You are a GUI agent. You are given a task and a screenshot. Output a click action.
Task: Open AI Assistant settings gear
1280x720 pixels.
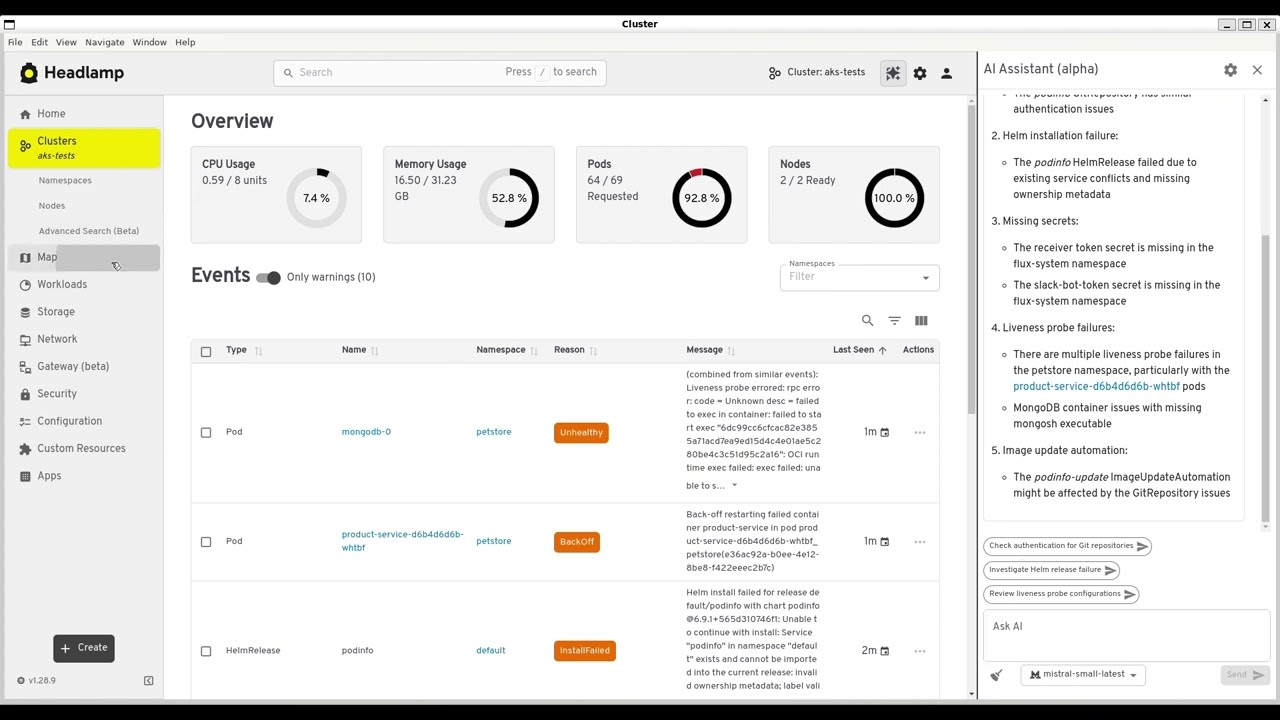point(1230,70)
